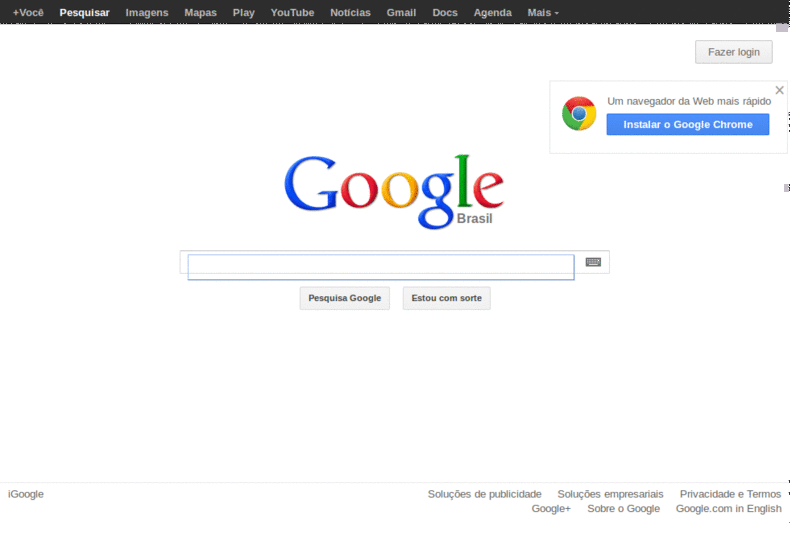The width and height of the screenshot is (800, 533).
Task: Click the Fazer login button
Action: tap(734, 52)
